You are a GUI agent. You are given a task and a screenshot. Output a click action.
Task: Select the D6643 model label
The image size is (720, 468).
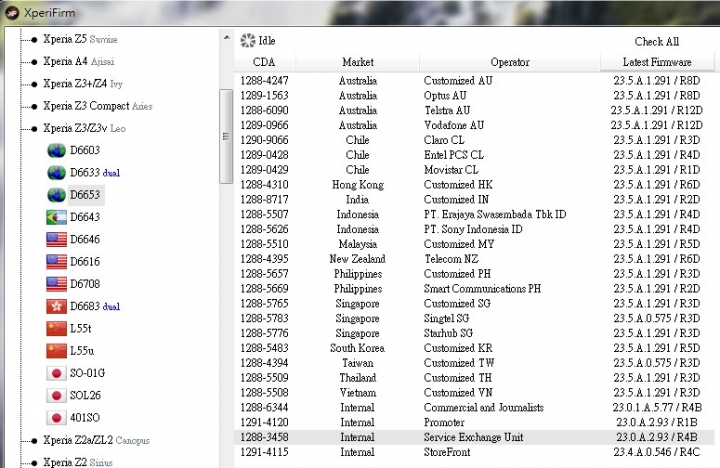[x=84, y=217]
